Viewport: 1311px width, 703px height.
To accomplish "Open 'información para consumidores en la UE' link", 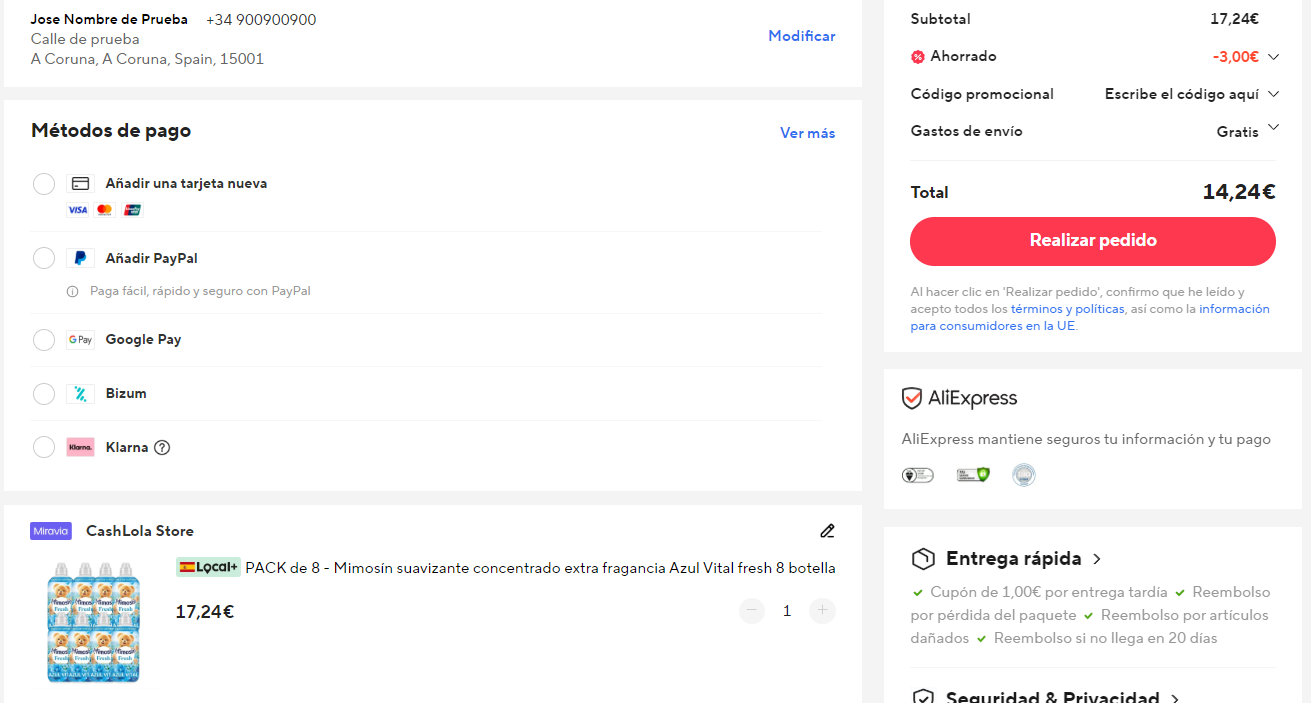I will 1090,318.
